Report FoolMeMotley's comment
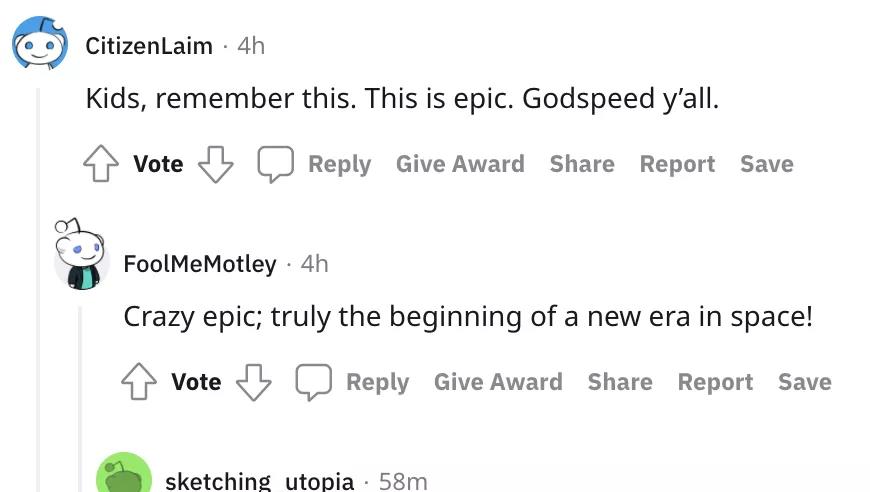 tap(715, 382)
